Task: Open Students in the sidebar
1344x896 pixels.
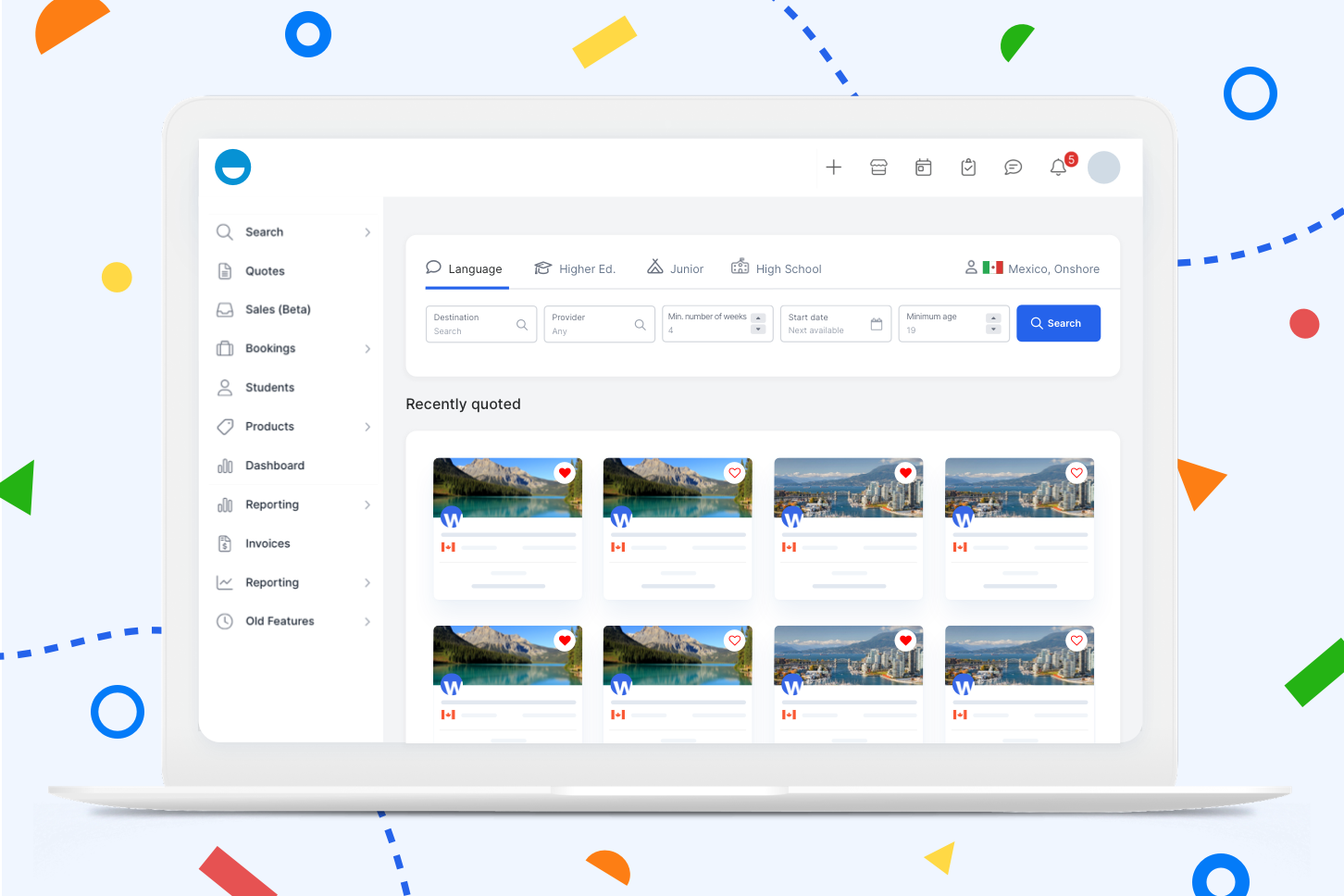Action: coord(269,388)
